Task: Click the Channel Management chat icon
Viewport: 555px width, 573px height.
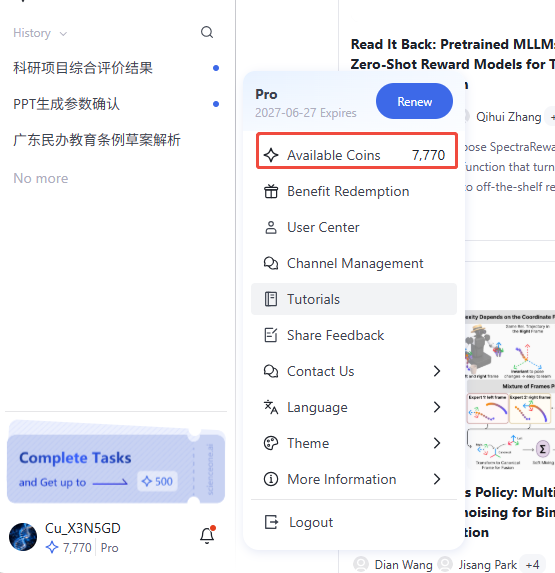Action: [271, 263]
